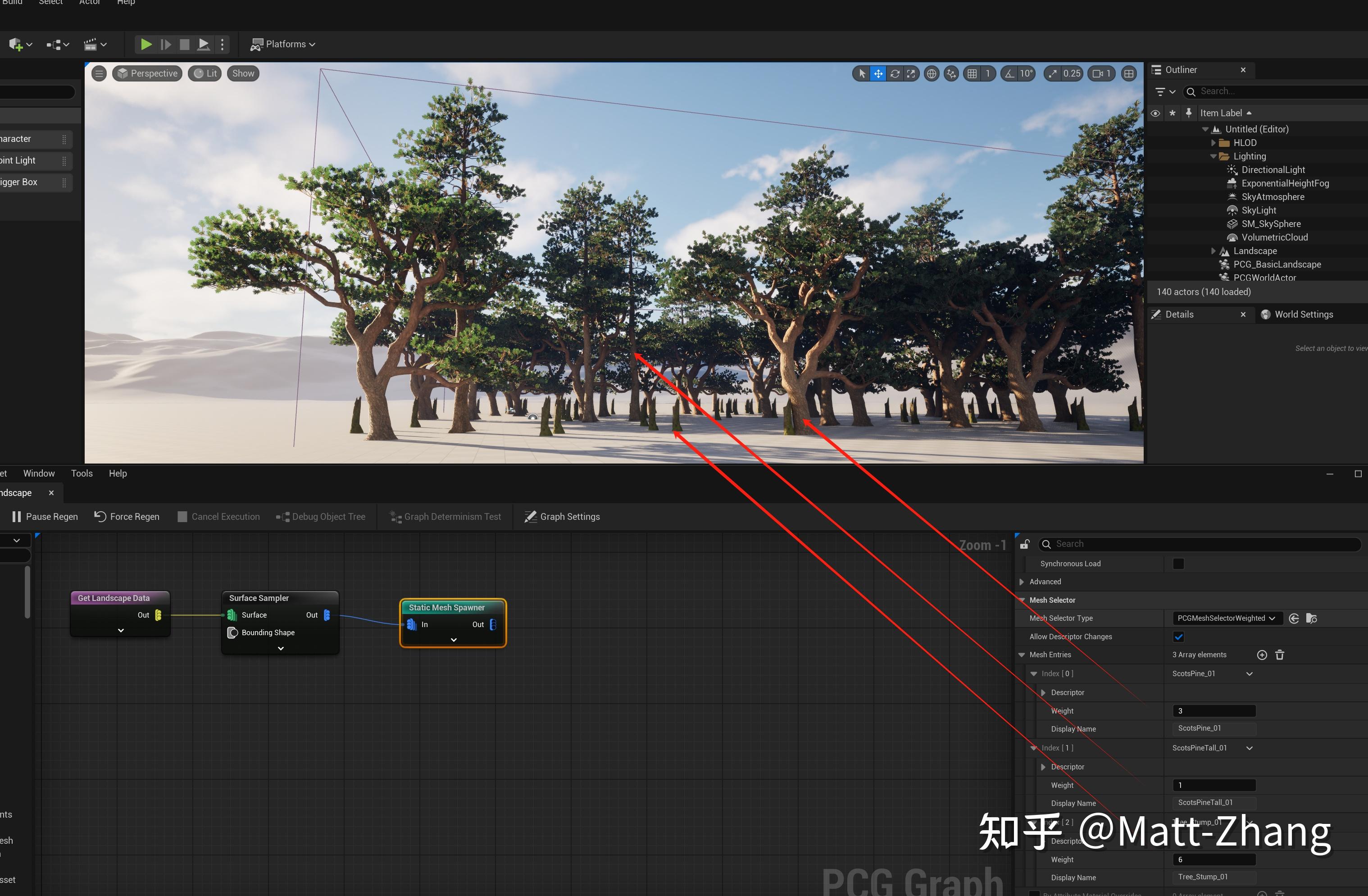Open viewport layout maximize icon

coord(1129,73)
